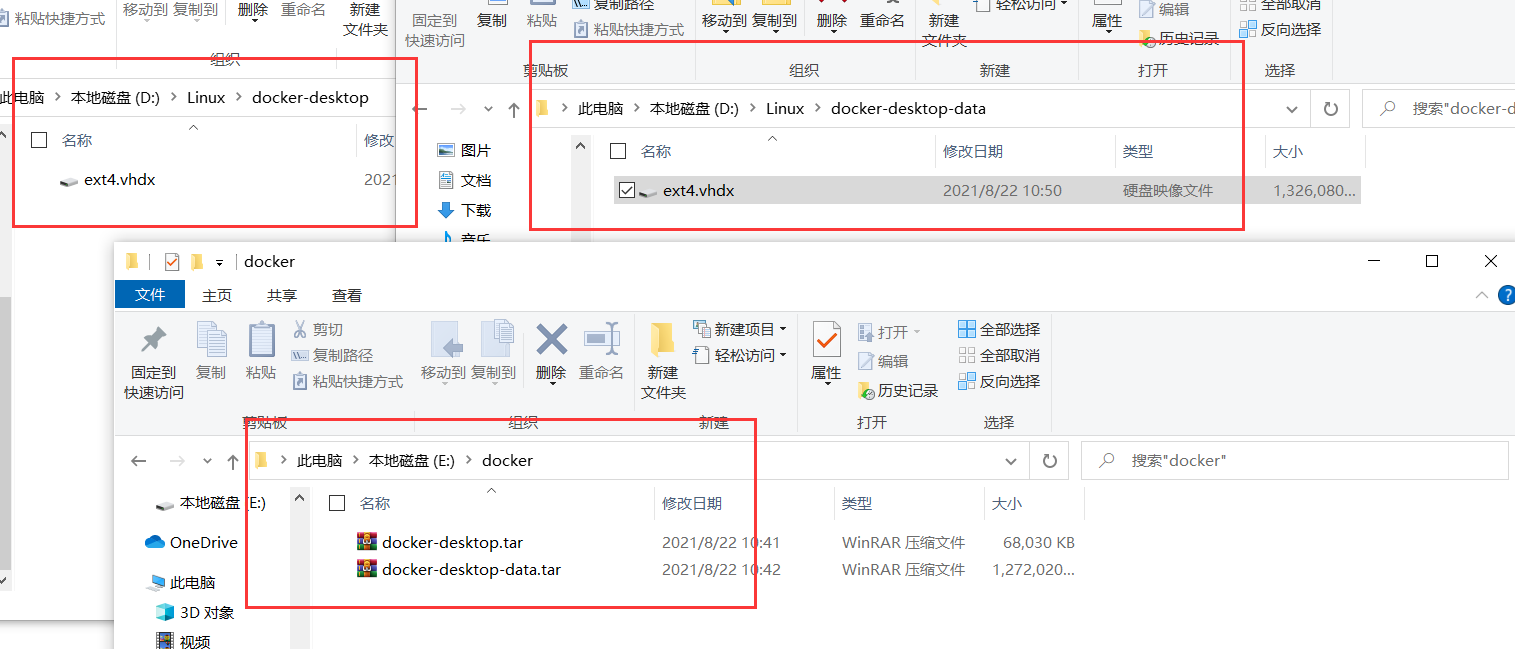Click the Cut (剪切) scissors icon
Image resolution: width=1515 pixels, height=649 pixels.
[x=299, y=329]
